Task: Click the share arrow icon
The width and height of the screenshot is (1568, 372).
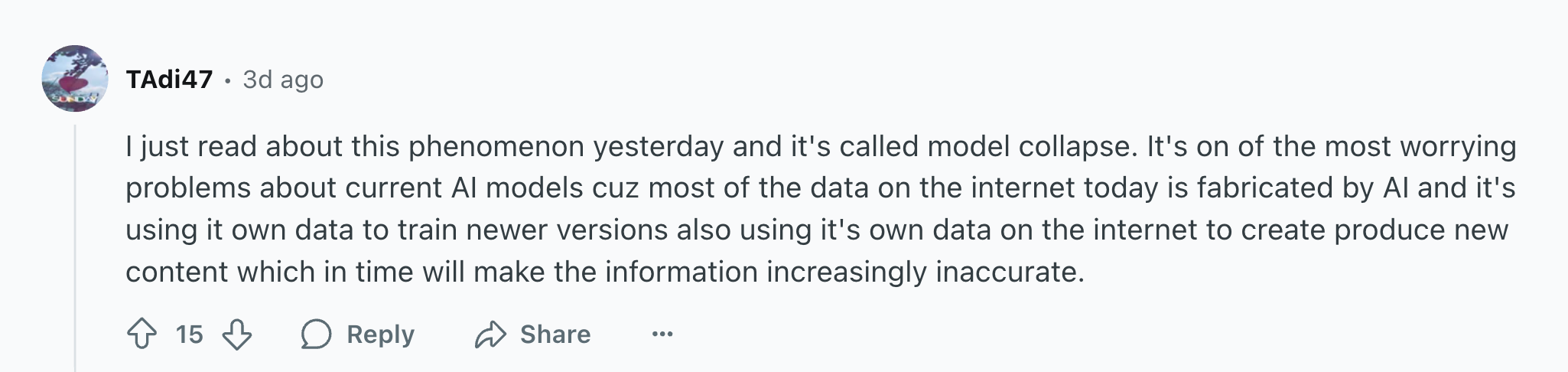Action: (x=490, y=334)
